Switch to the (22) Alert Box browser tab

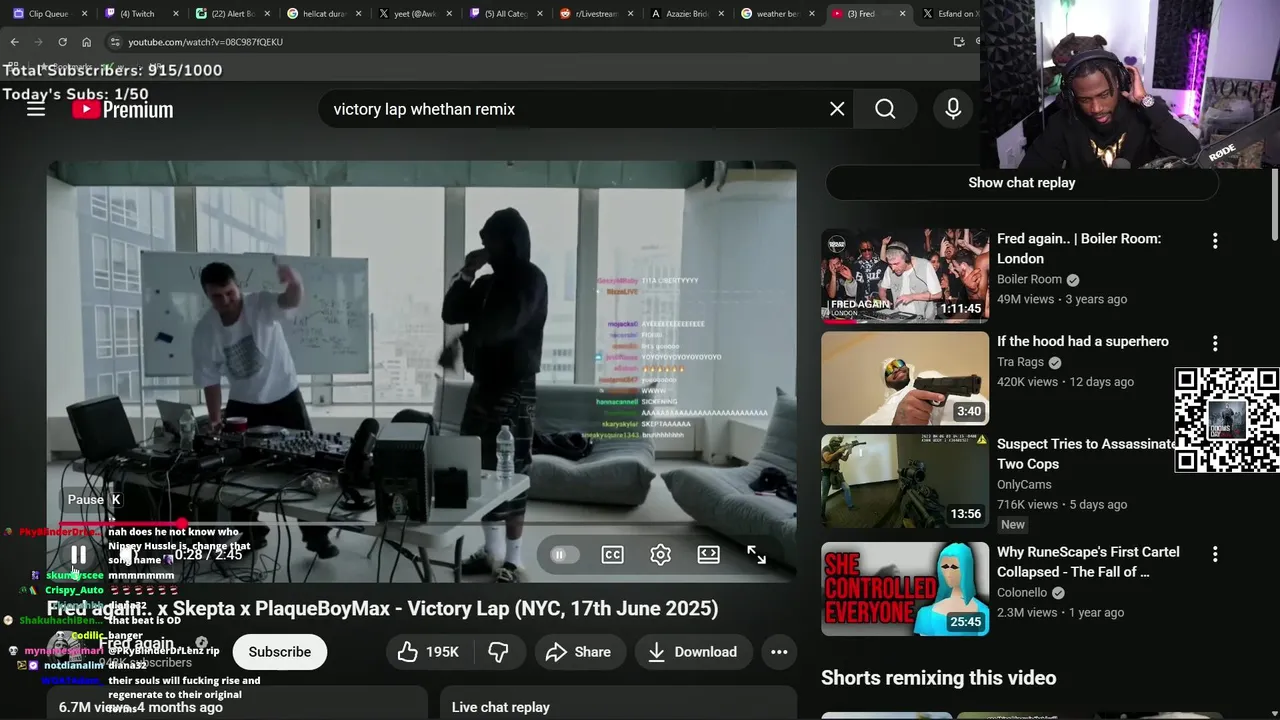(x=230, y=14)
